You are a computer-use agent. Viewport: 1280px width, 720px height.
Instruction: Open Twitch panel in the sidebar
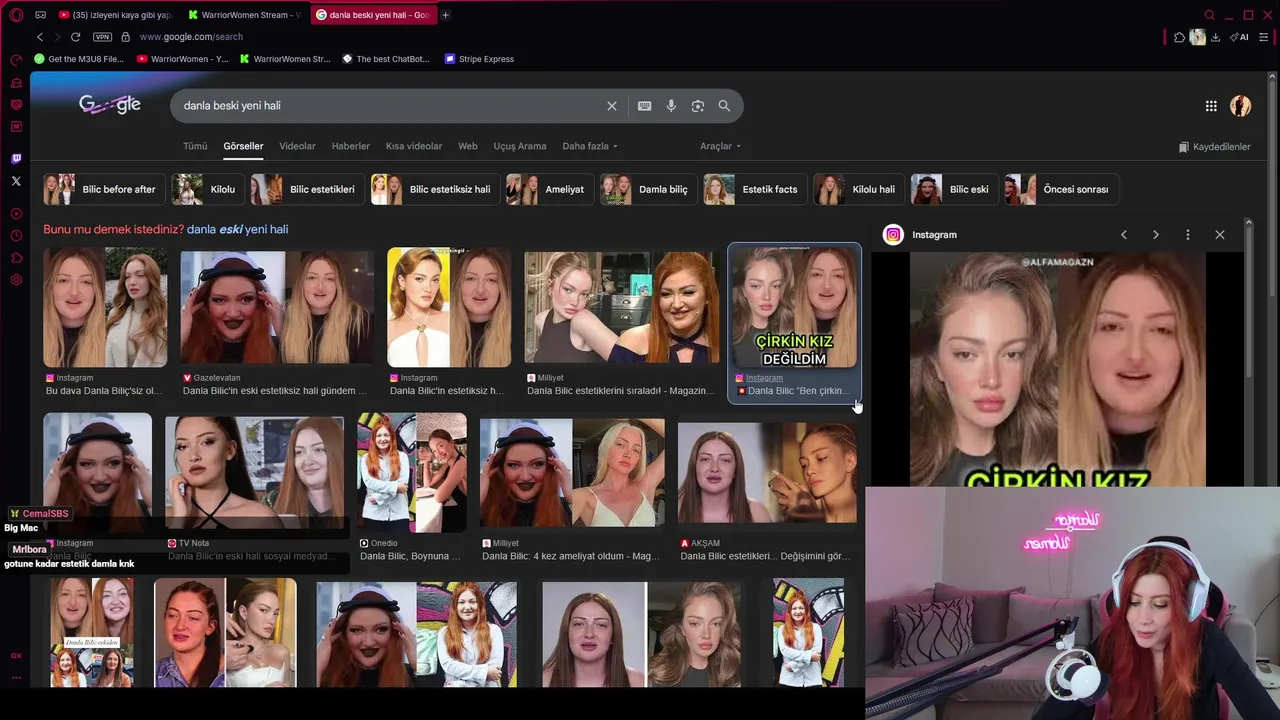(x=16, y=159)
